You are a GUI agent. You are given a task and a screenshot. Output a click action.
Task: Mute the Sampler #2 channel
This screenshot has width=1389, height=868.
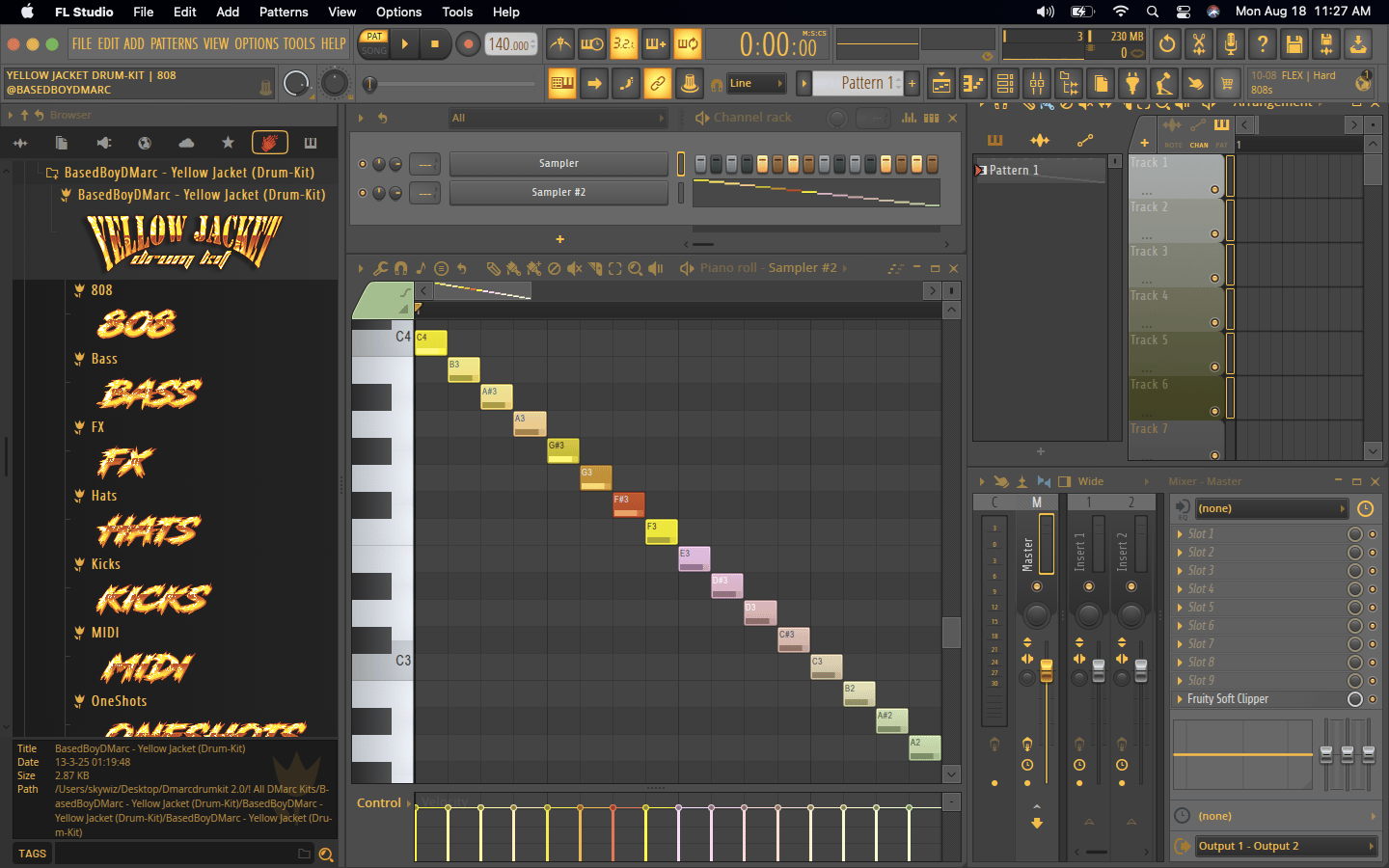tap(363, 193)
